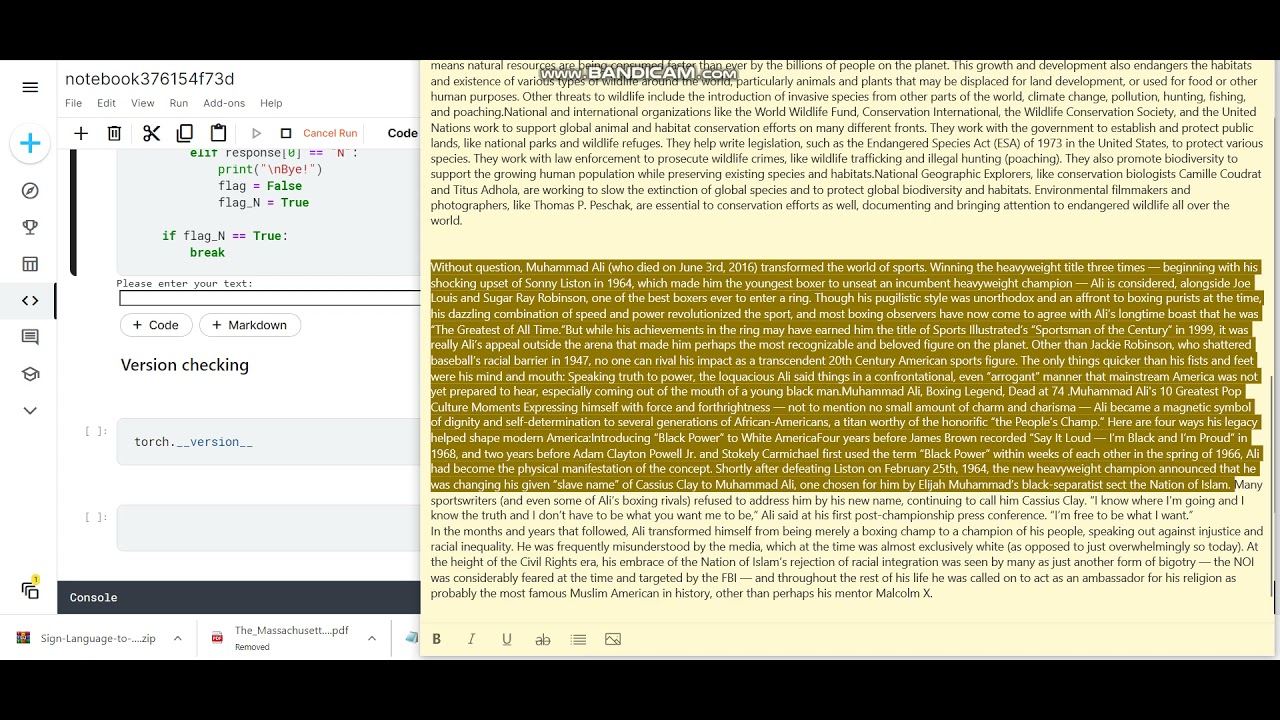The image size is (1280, 720).
Task: Toggle strikethrough in sticky note
Action: click(x=543, y=639)
